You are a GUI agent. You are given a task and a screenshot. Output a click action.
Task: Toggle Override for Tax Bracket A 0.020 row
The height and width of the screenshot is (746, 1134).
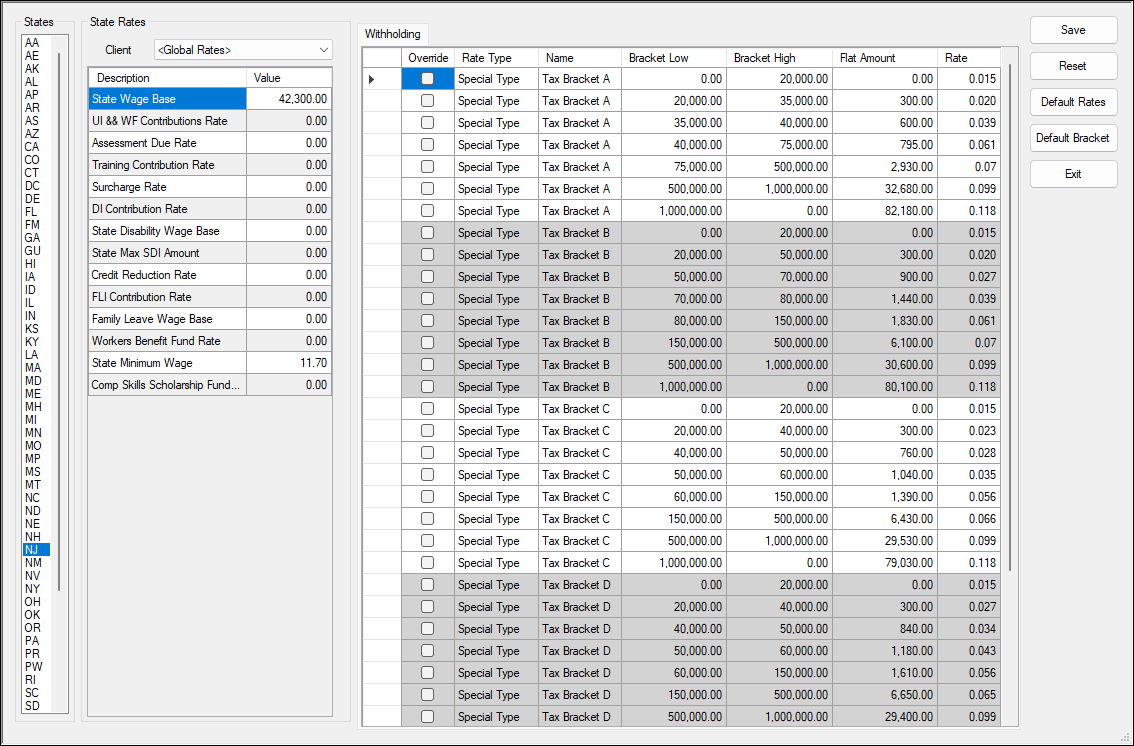point(427,100)
